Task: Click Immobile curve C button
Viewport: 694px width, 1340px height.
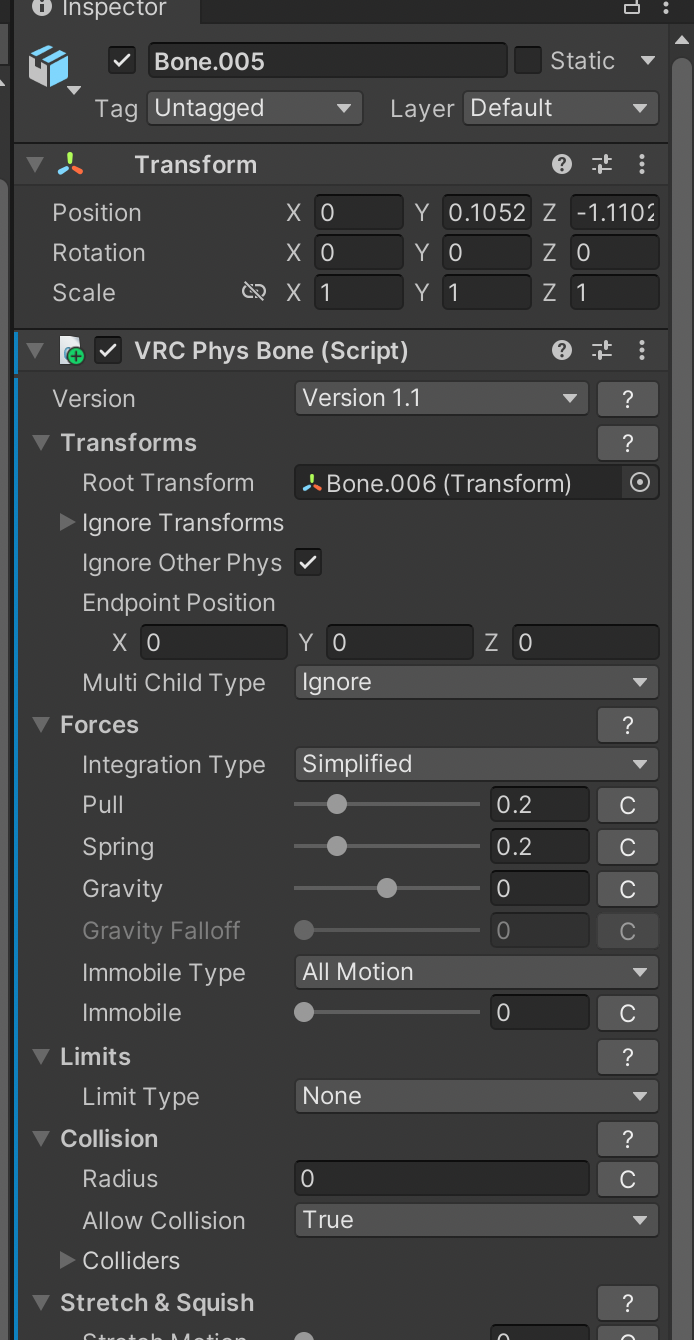Action: 628,1013
